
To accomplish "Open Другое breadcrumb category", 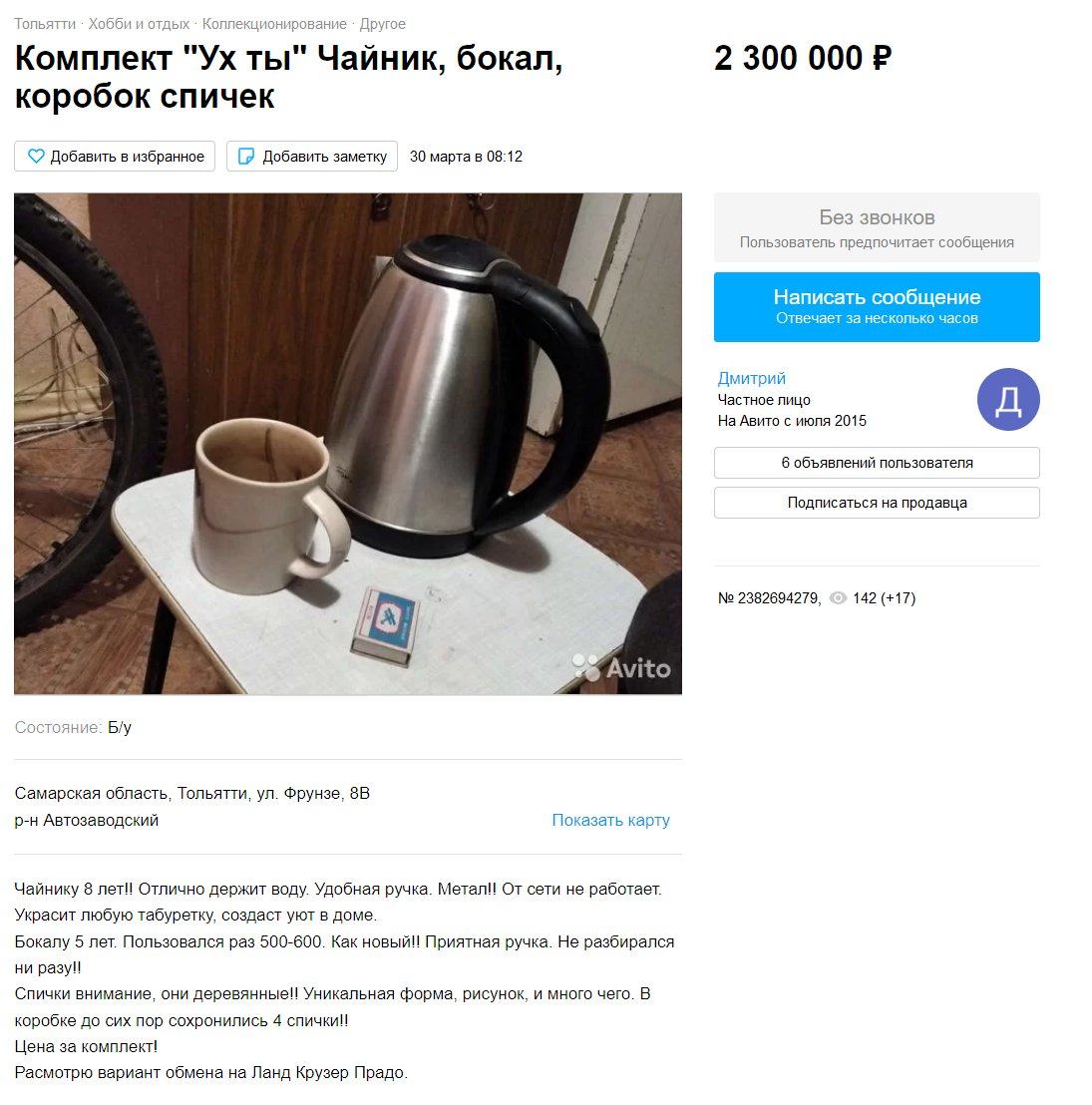I will coord(383,24).
